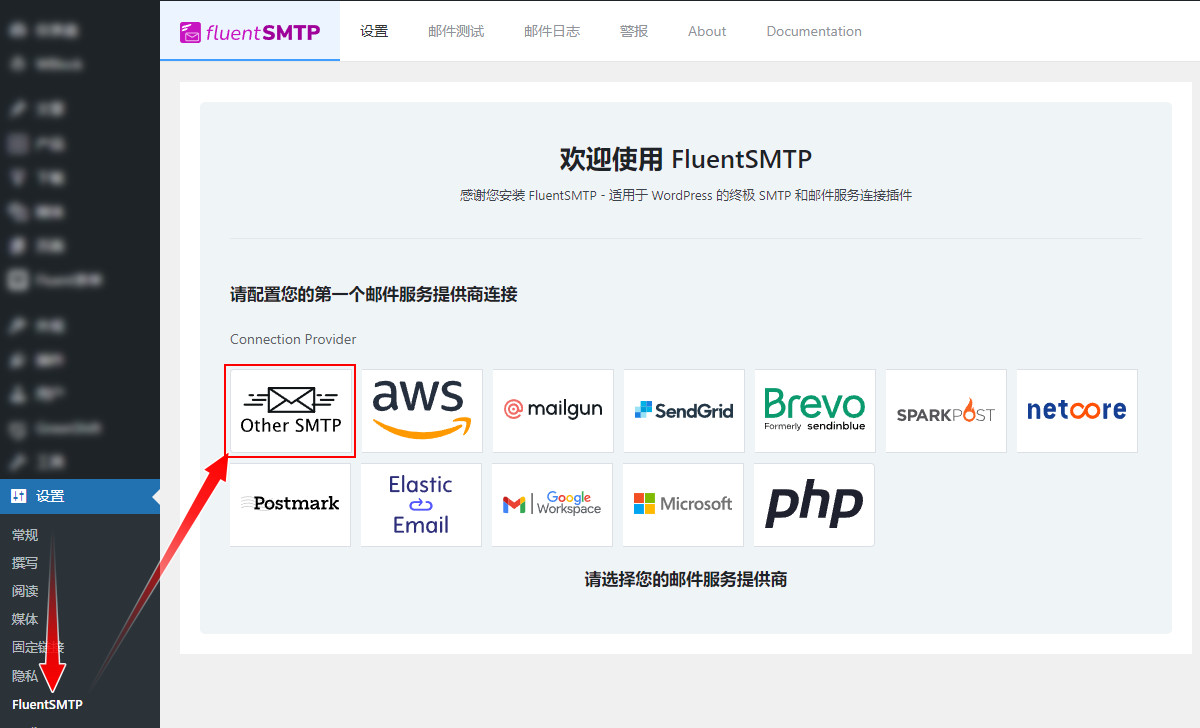Select the Netcore provider tile
1200x728 pixels.
(1077, 411)
